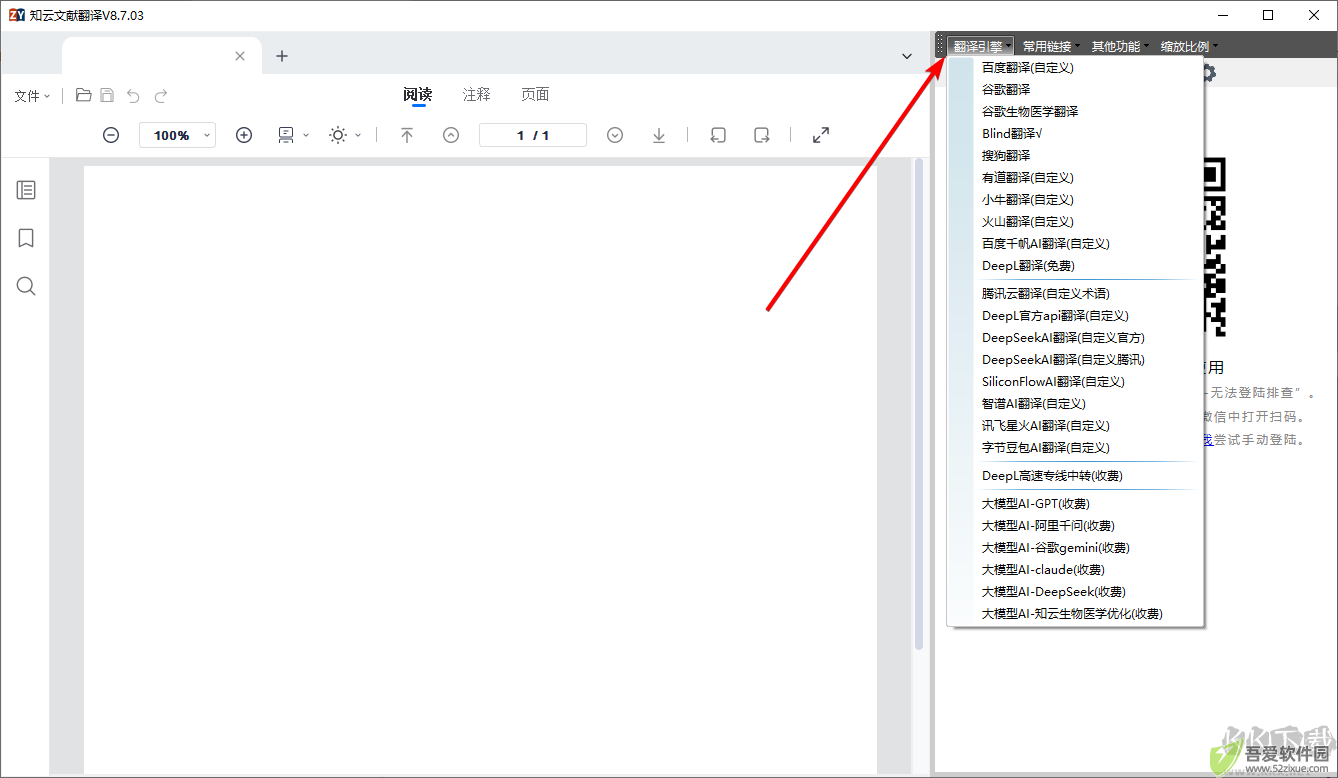Open the 缩放比例 zoom ratio menu
Image resolution: width=1338 pixels, height=778 pixels.
click(x=1188, y=46)
